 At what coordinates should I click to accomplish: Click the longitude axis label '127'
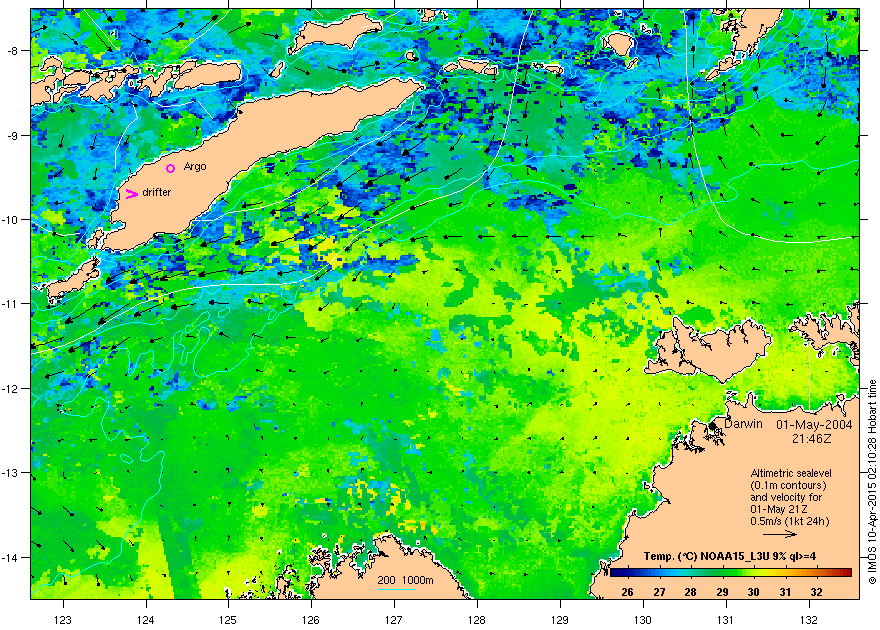coord(394,620)
